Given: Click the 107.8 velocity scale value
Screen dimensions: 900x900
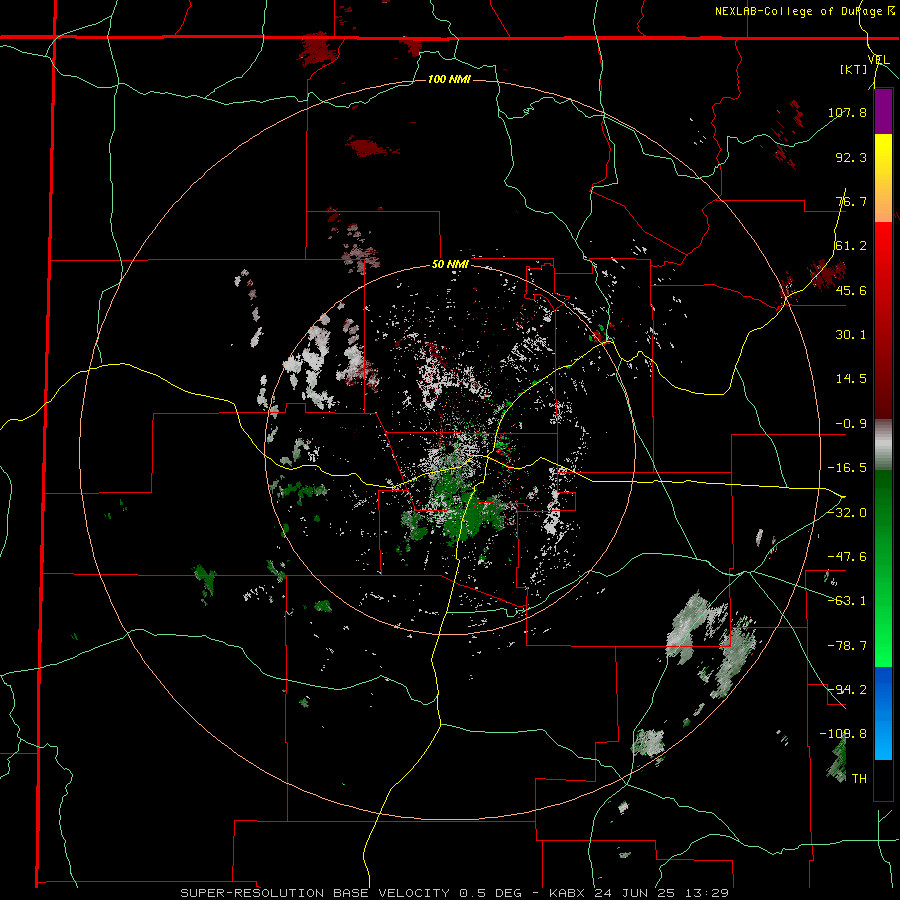Looking at the screenshot, I should [847, 112].
